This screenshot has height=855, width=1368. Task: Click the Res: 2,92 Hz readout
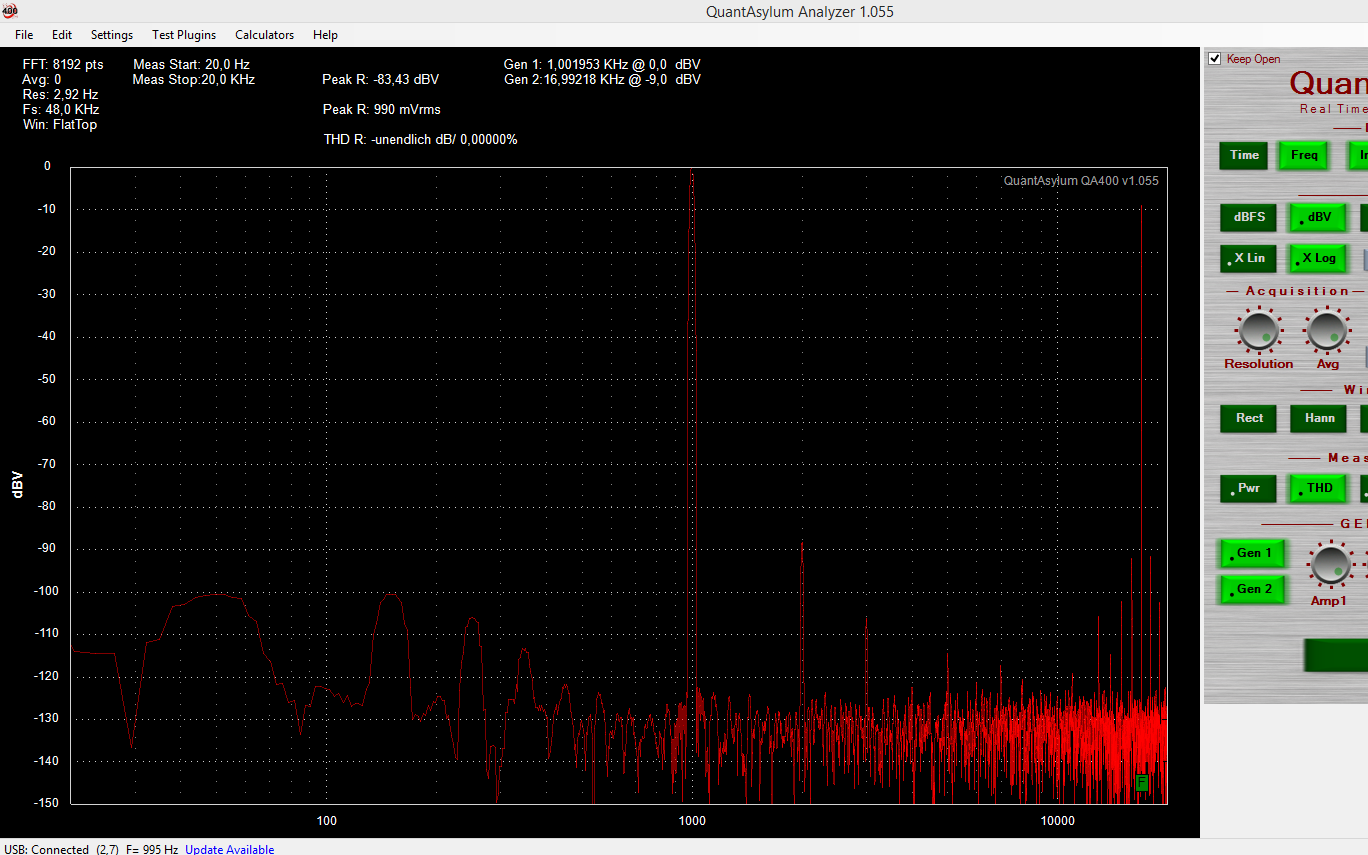[60, 95]
